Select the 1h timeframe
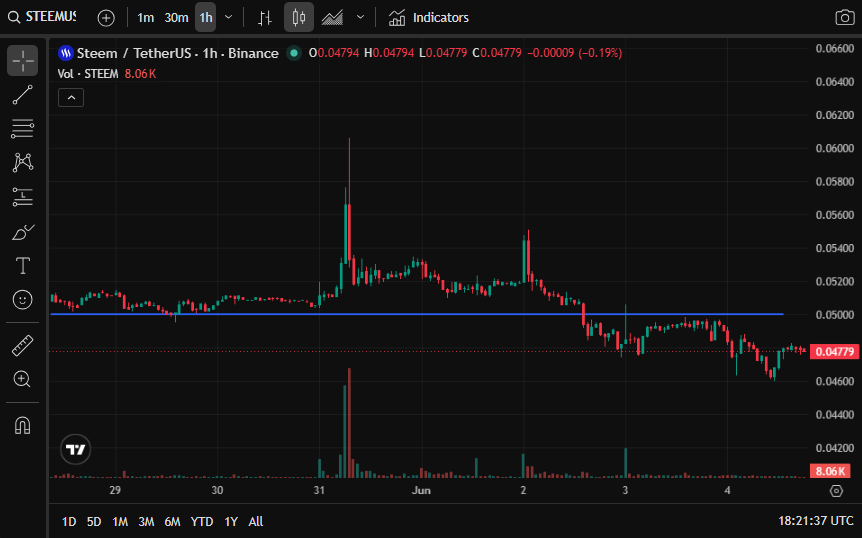 coord(206,18)
